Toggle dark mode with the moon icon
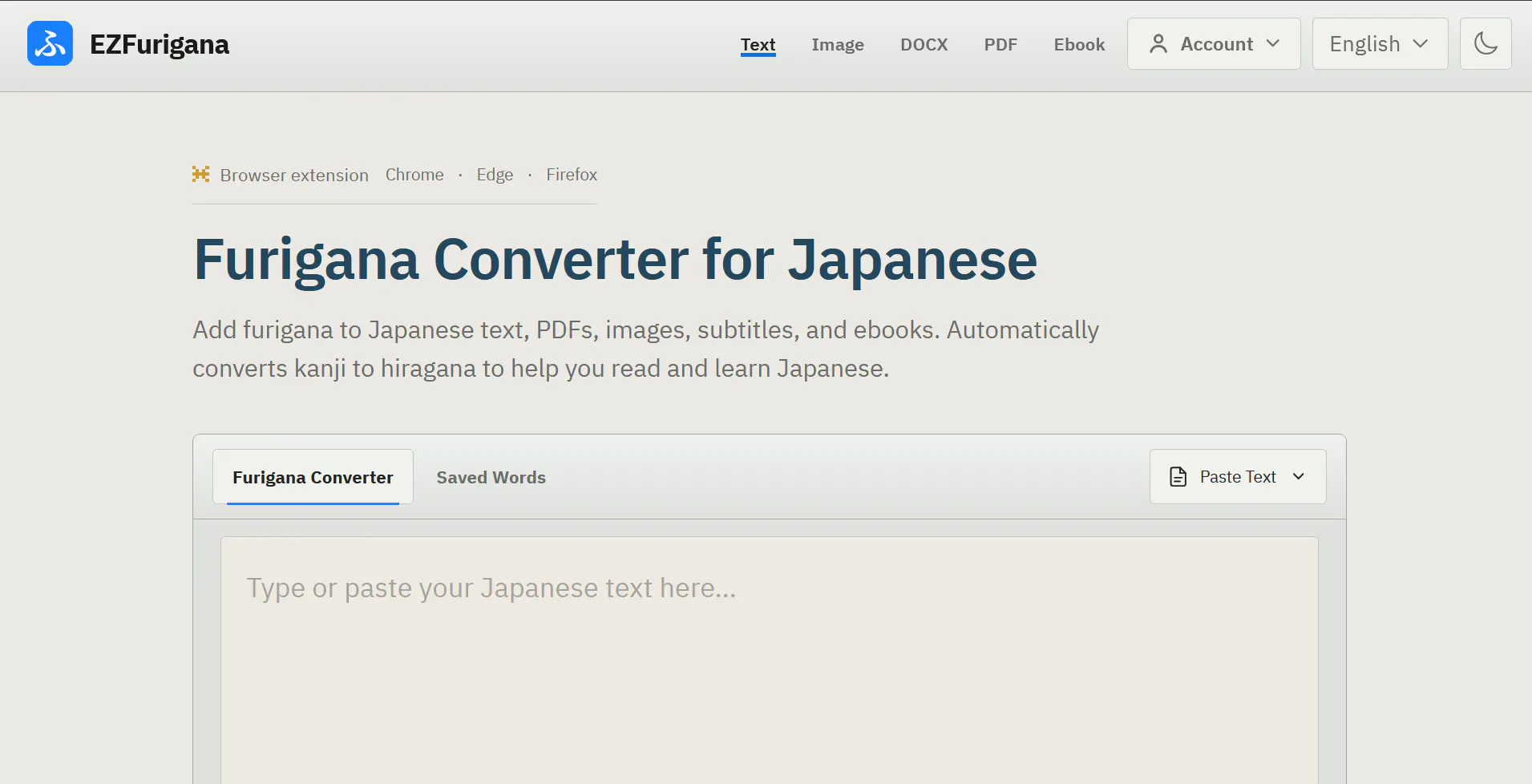1532x784 pixels. 1486,43
